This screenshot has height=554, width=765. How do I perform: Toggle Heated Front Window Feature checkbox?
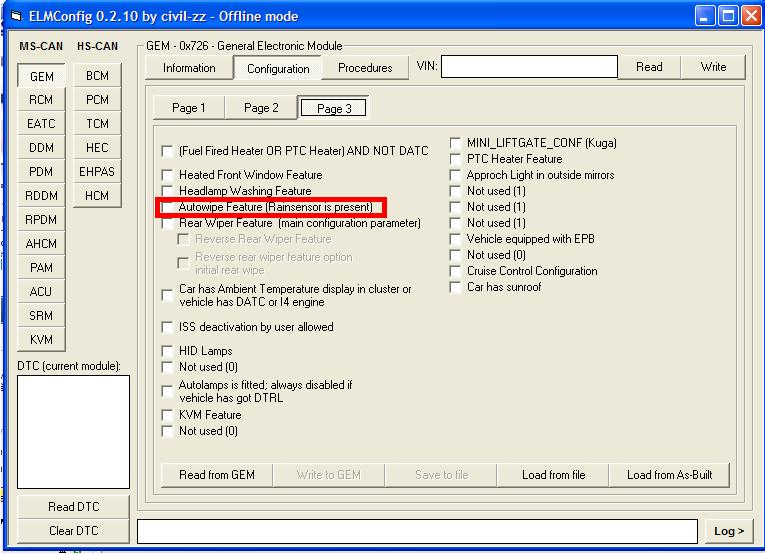168,175
